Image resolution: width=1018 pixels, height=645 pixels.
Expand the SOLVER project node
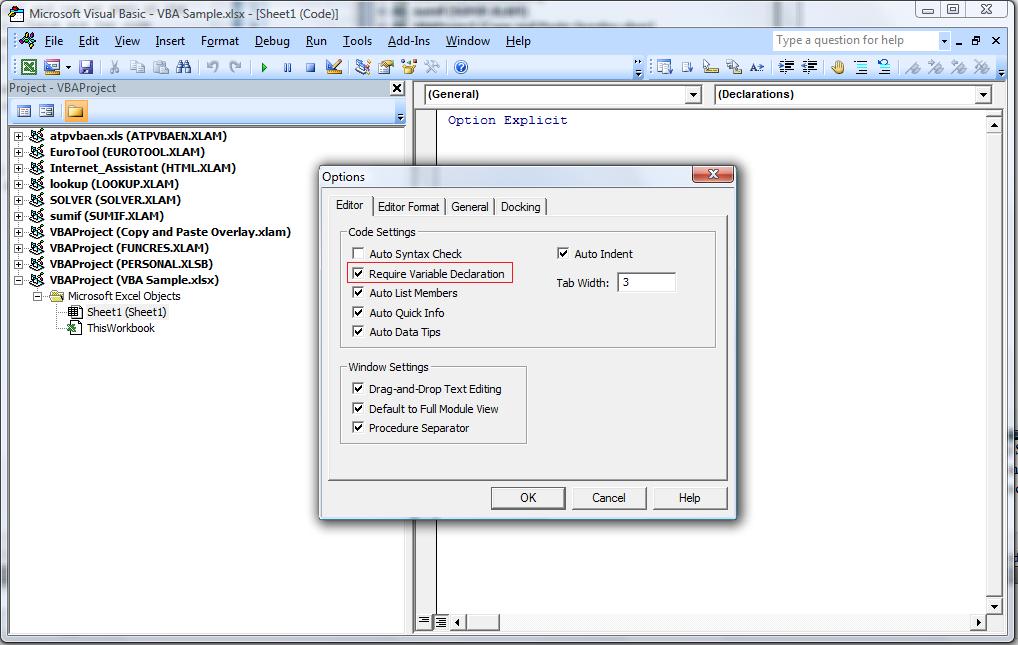point(18,200)
